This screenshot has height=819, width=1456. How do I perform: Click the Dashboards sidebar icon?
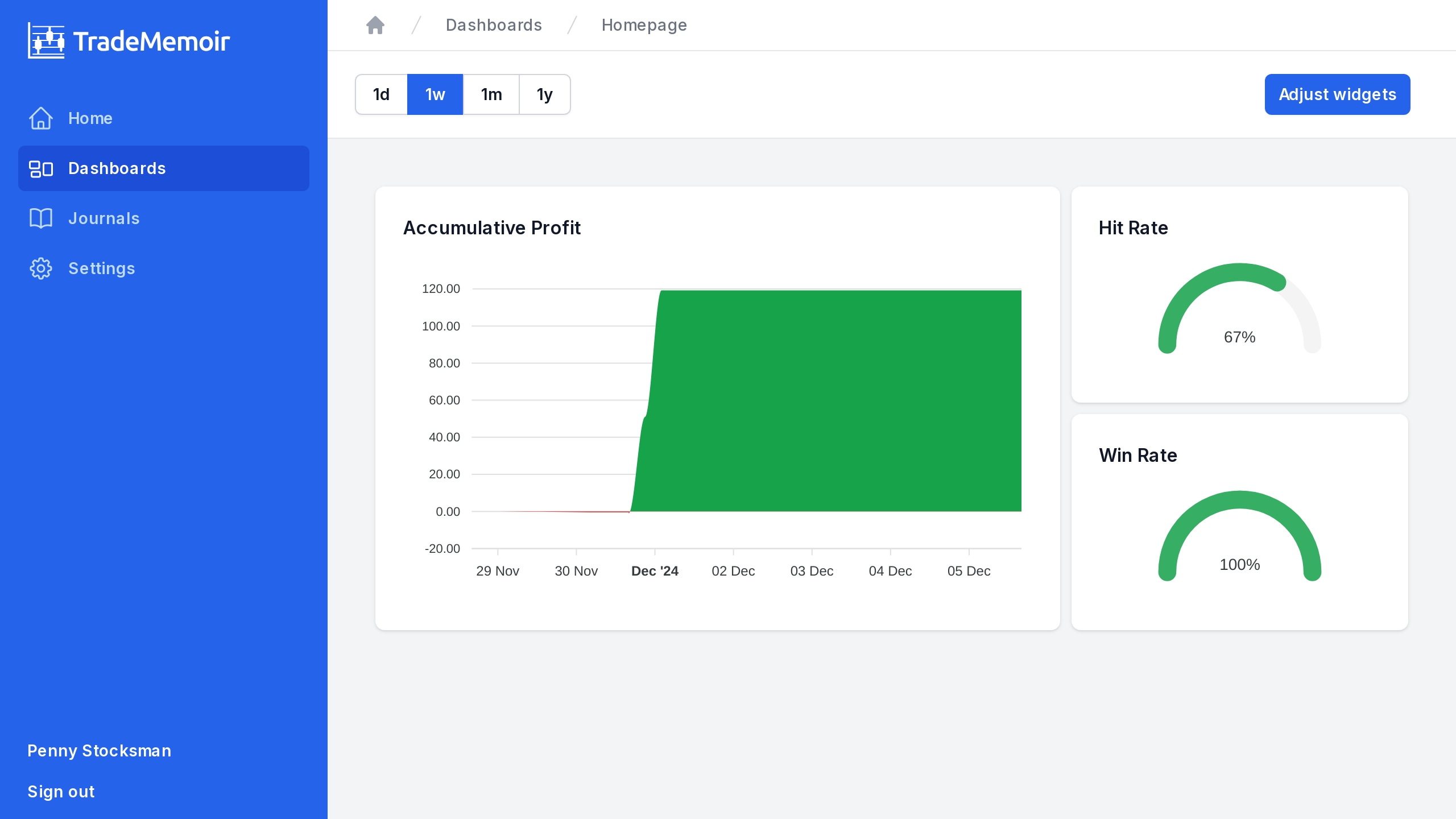point(41,168)
